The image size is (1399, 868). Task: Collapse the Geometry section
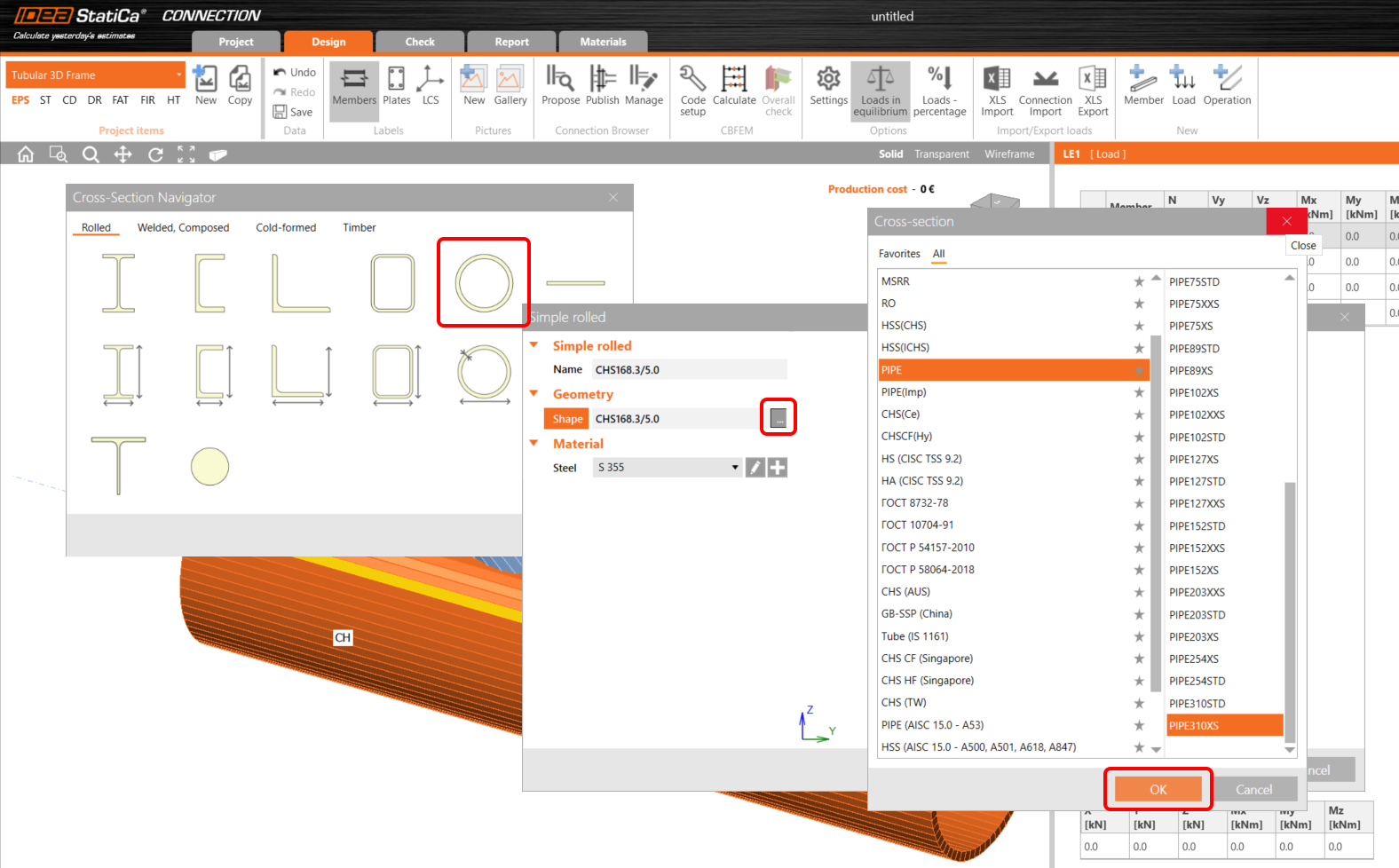click(x=534, y=394)
